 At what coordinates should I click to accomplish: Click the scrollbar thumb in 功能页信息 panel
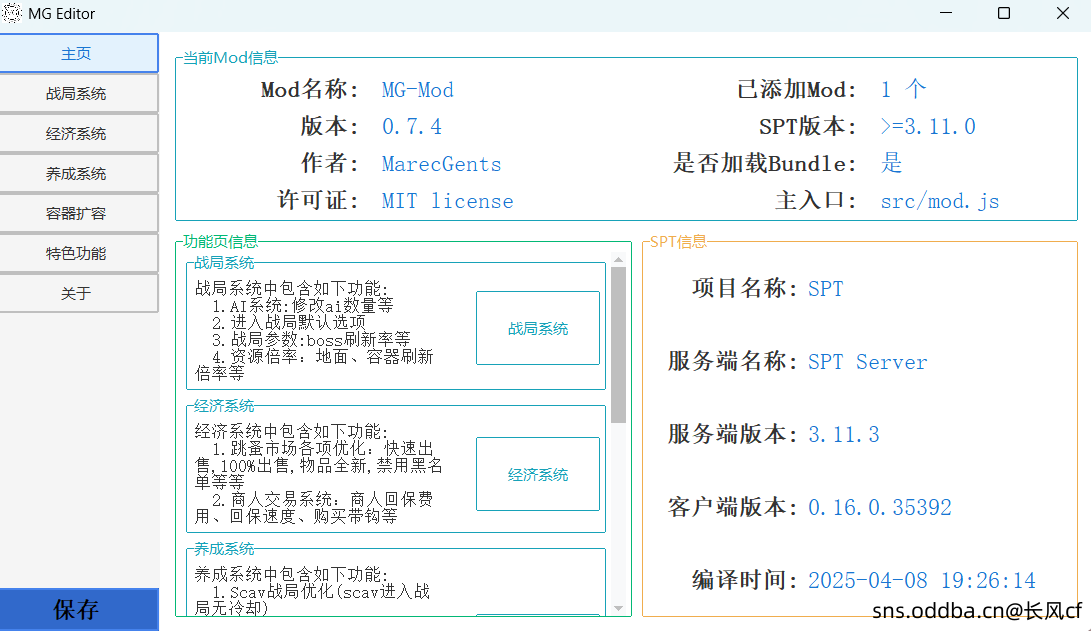[x=619, y=345]
